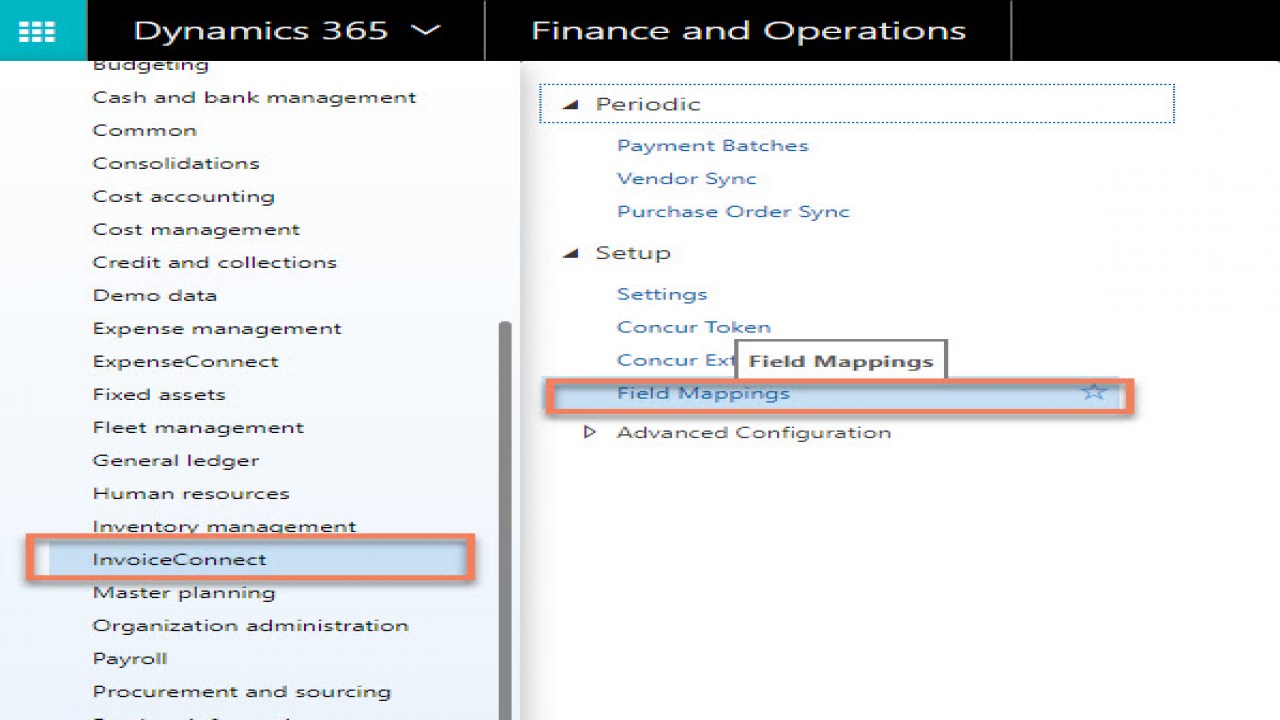Select the Fixed assets module
The width and height of the screenshot is (1280, 720).
pyautogui.click(x=159, y=395)
